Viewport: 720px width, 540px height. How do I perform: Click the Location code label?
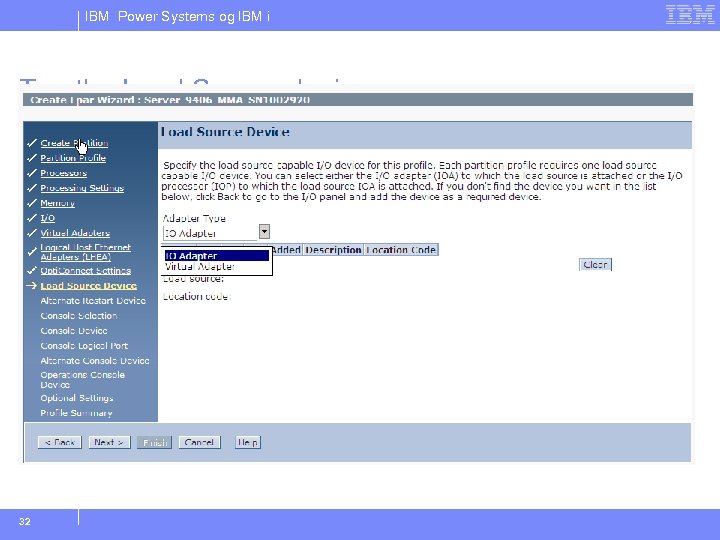point(197,297)
